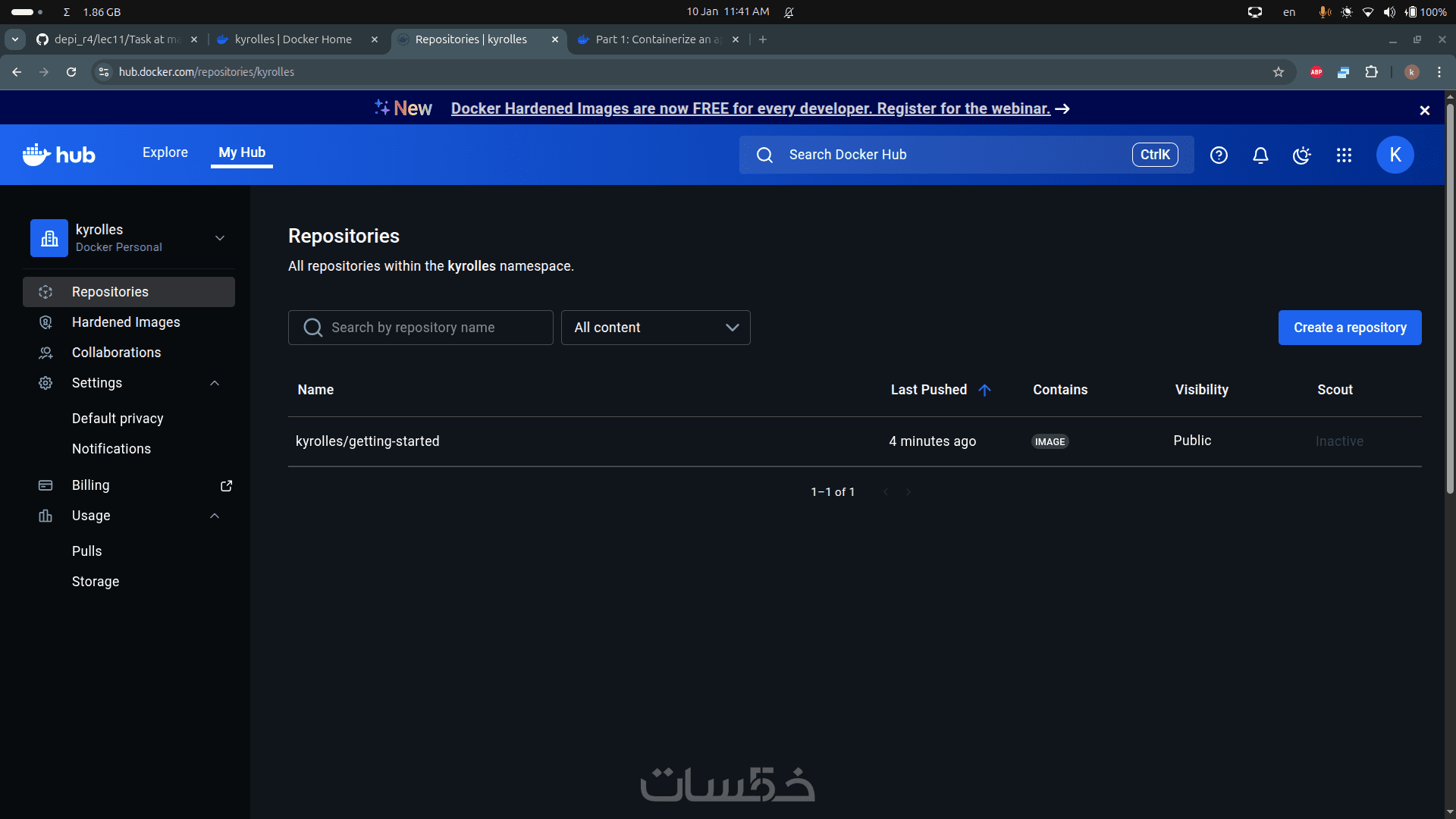This screenshot has width=1456, height=819.
Task: Open the help question mark icon
Action: point(1219,155)
